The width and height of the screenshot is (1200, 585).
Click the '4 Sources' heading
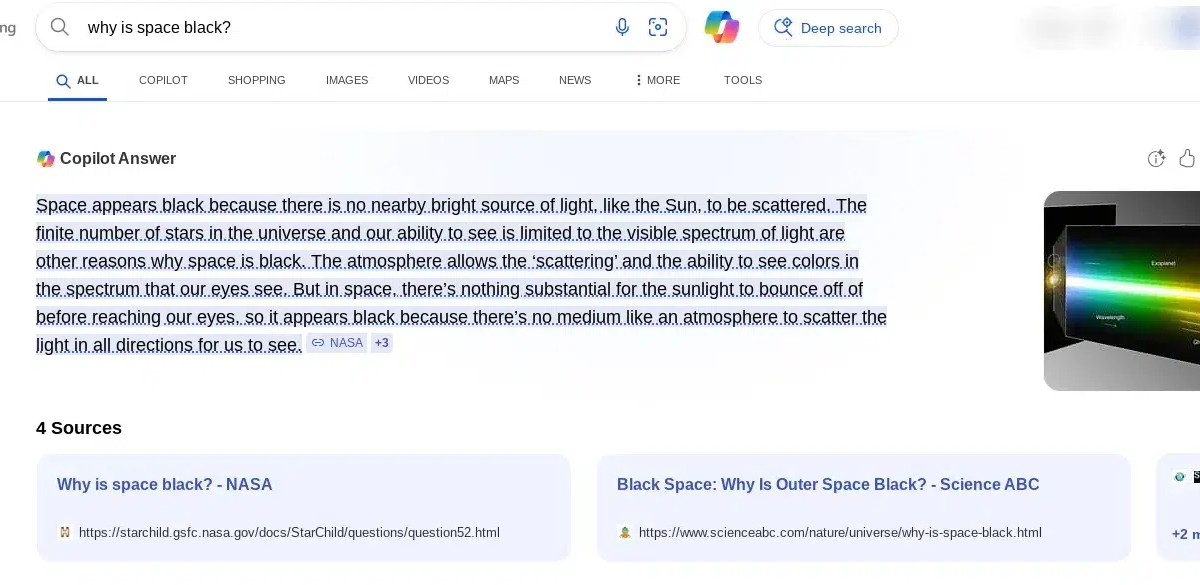point(79,428)
